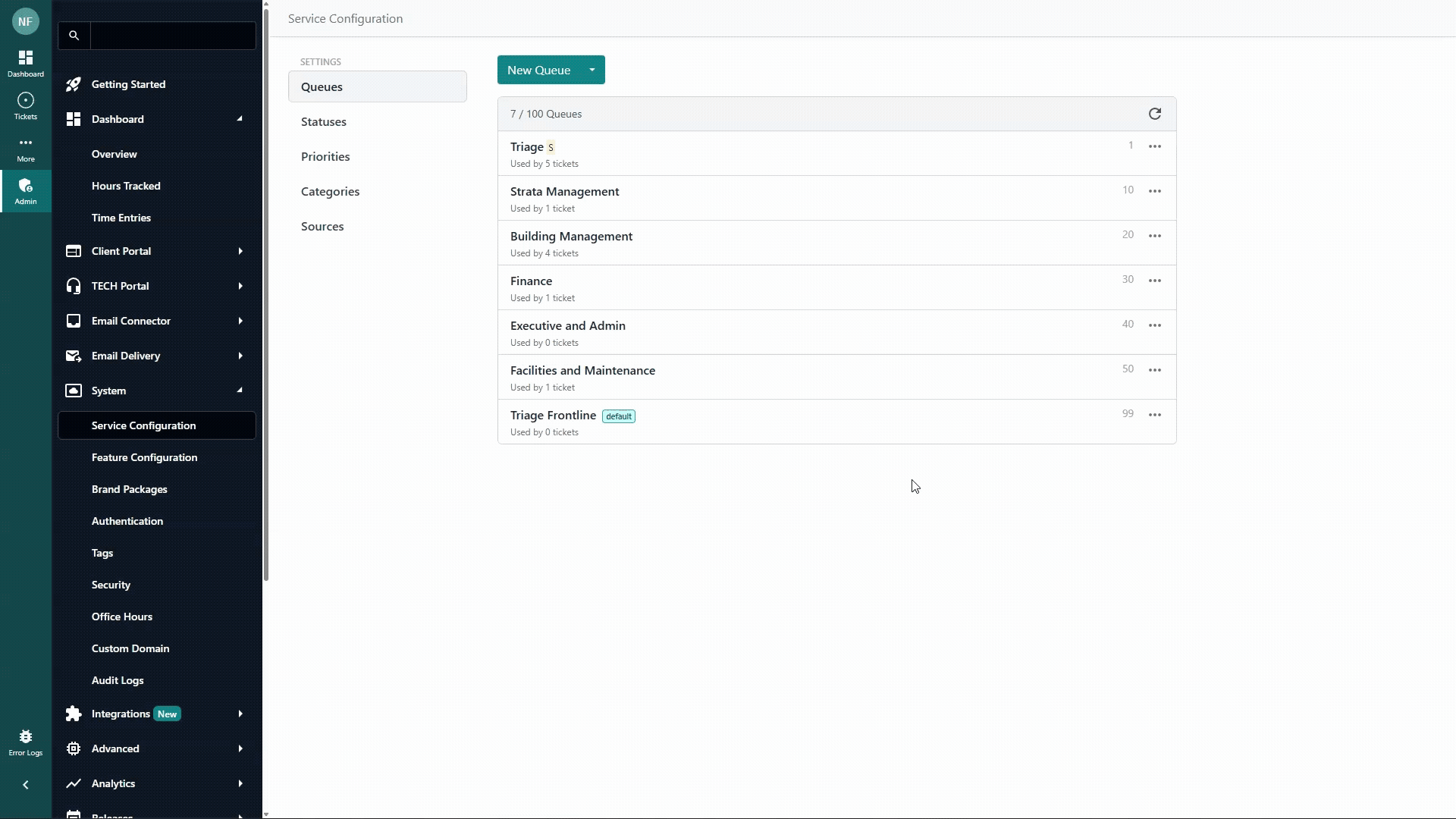Image resolution: width=1456 pixels, height=819 pixels.
Task: Click the NF user avatar
Action: tap(25, 21)
